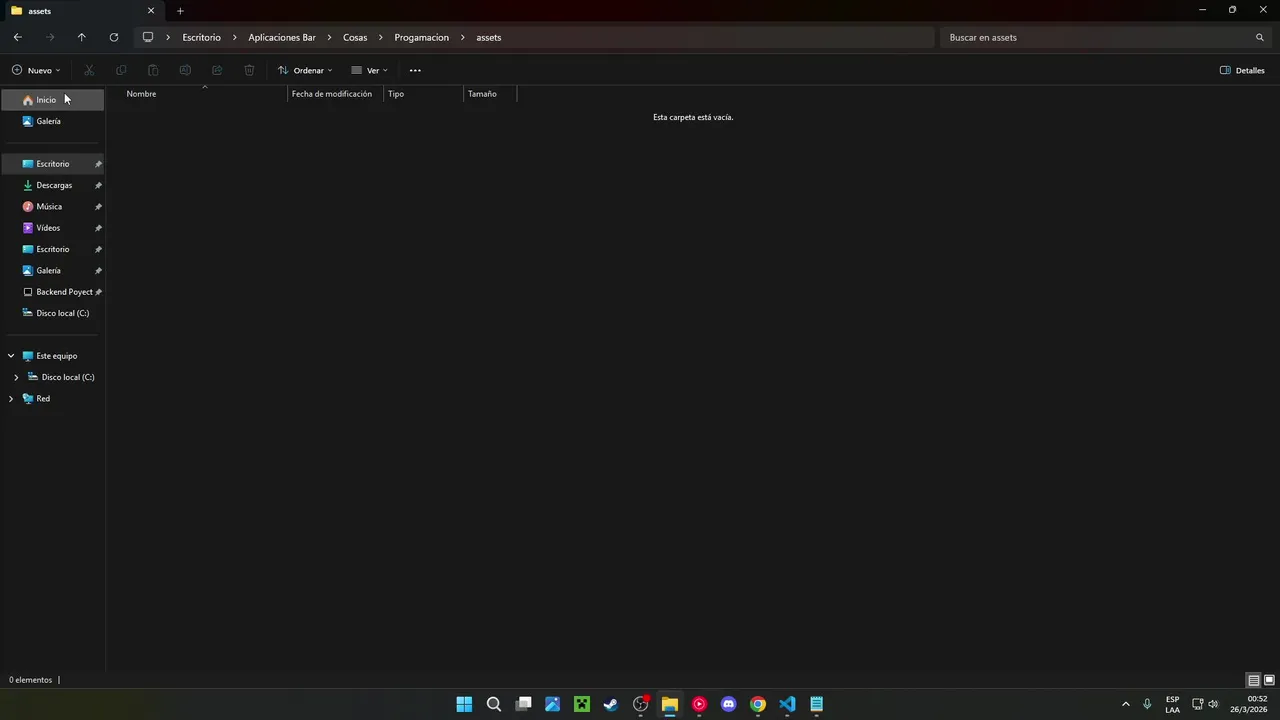Click the ESP LAA language indicator

point(1172,704)
